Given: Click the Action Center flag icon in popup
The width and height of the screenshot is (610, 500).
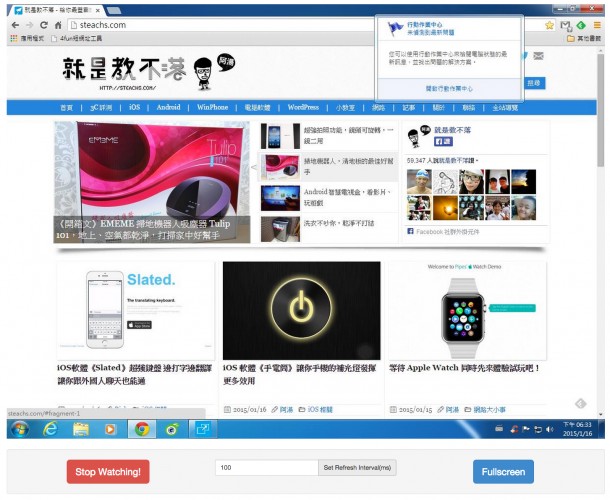Looking at the screenshot, I should coord(395,29).
